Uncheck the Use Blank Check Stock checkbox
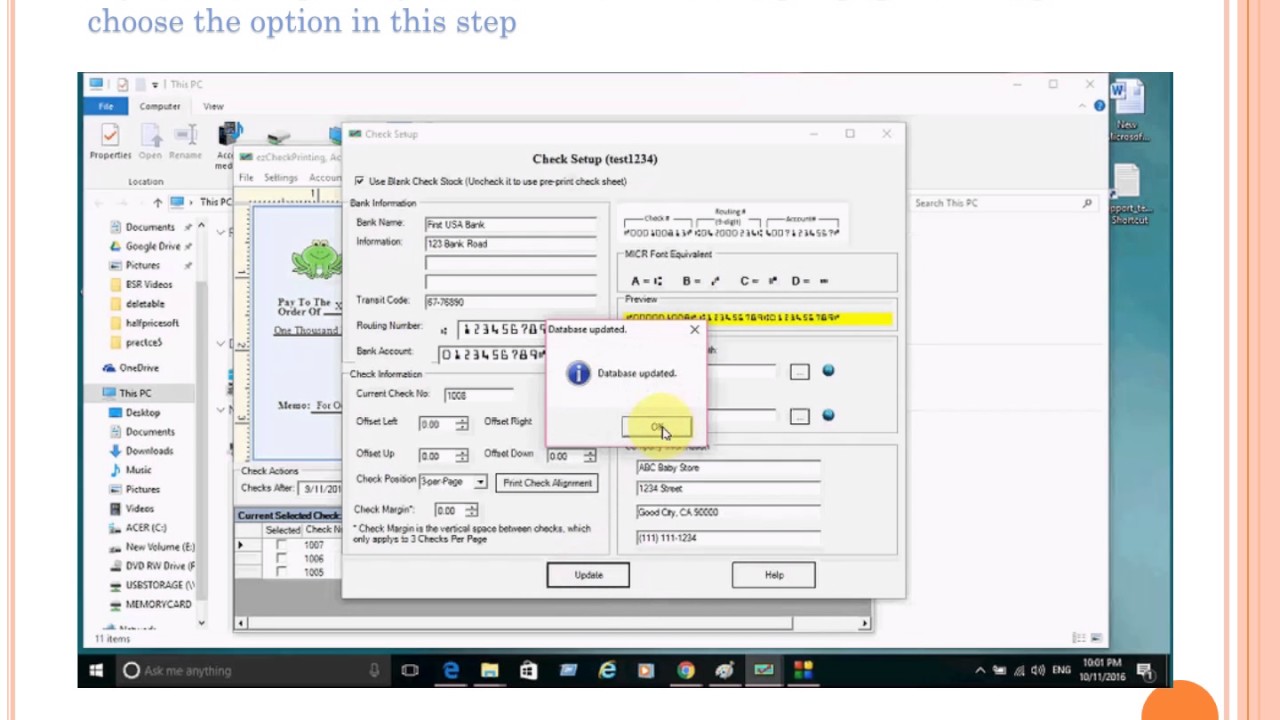The height and width of the screenshot is (720, 1280). point(359,181)
